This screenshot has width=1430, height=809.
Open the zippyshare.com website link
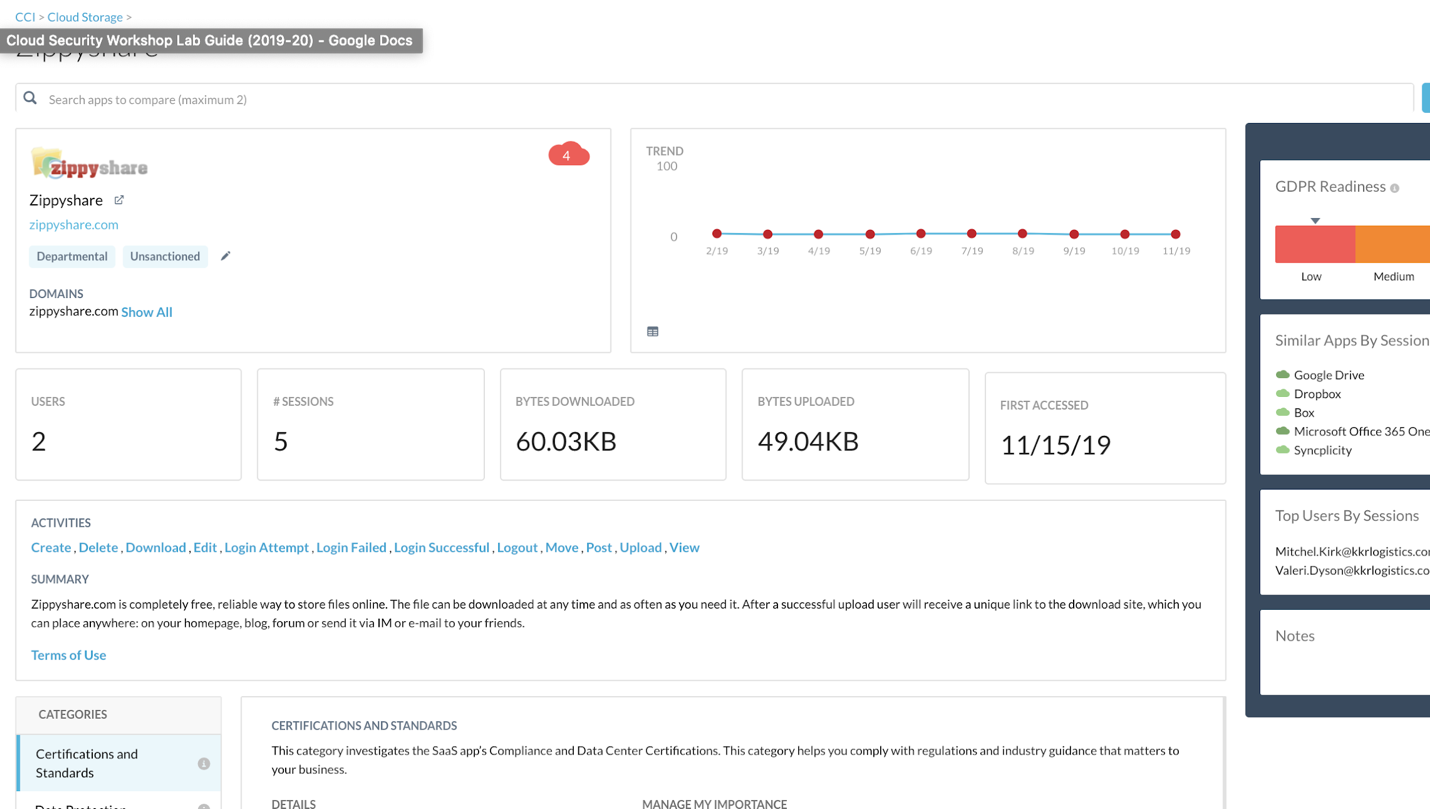[x=74, y=225]
